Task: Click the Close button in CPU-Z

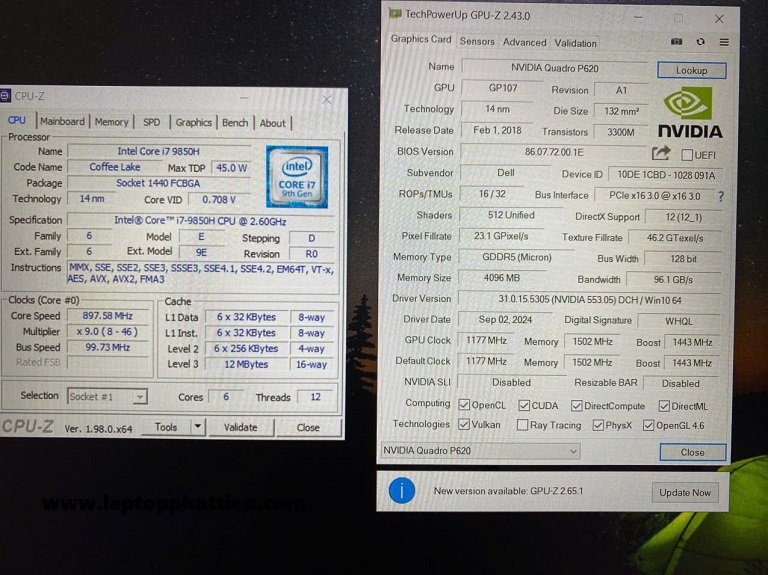Action: tap(308, 428)
